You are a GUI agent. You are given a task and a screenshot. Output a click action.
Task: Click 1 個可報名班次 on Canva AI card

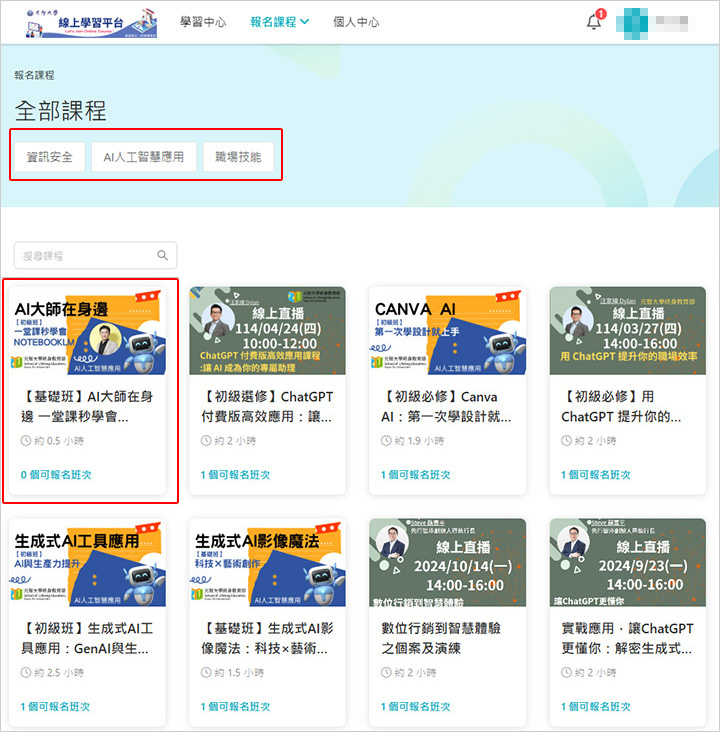click(x=416, y=475)
